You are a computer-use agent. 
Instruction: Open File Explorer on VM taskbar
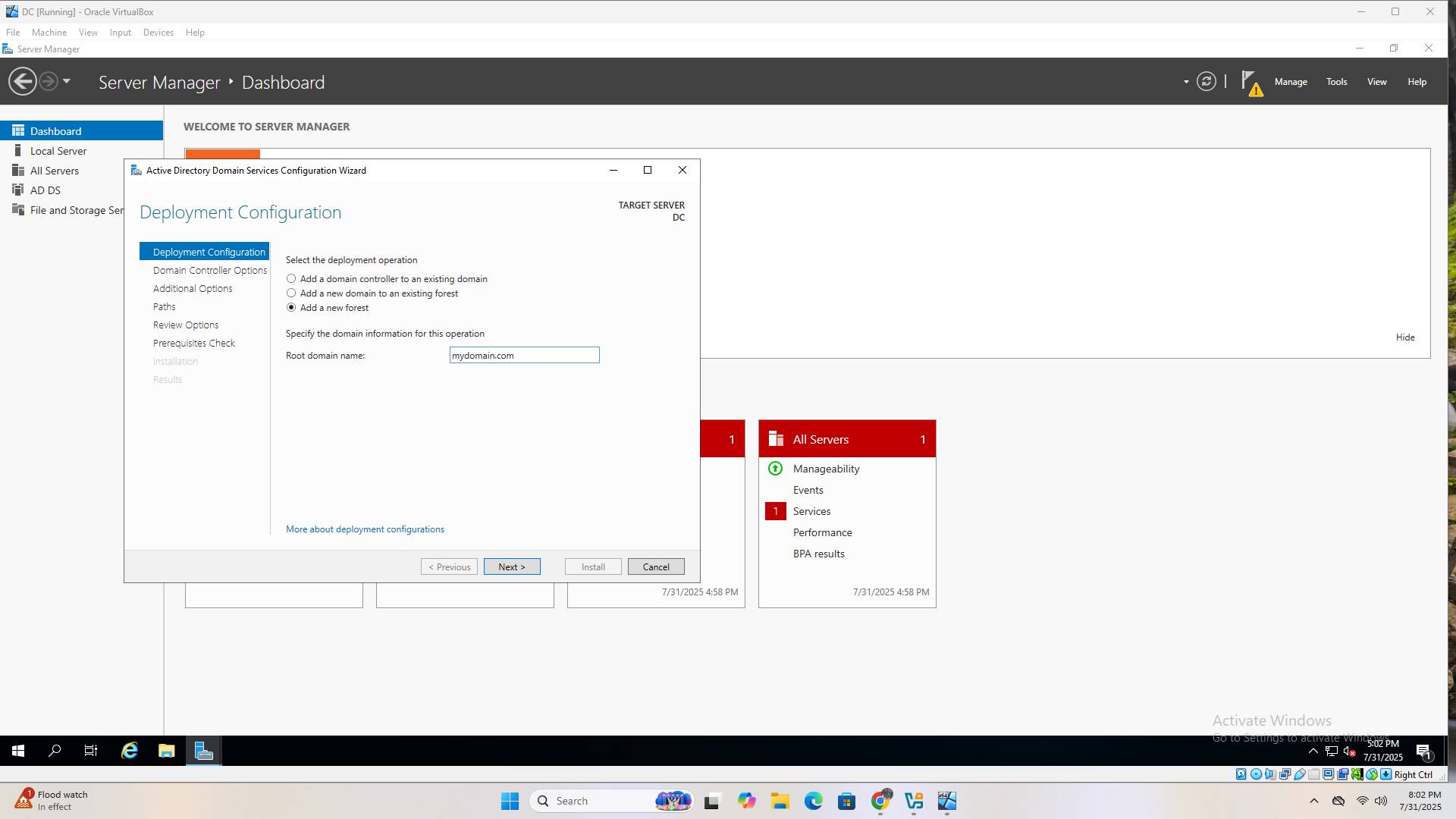tap(166, 751)
